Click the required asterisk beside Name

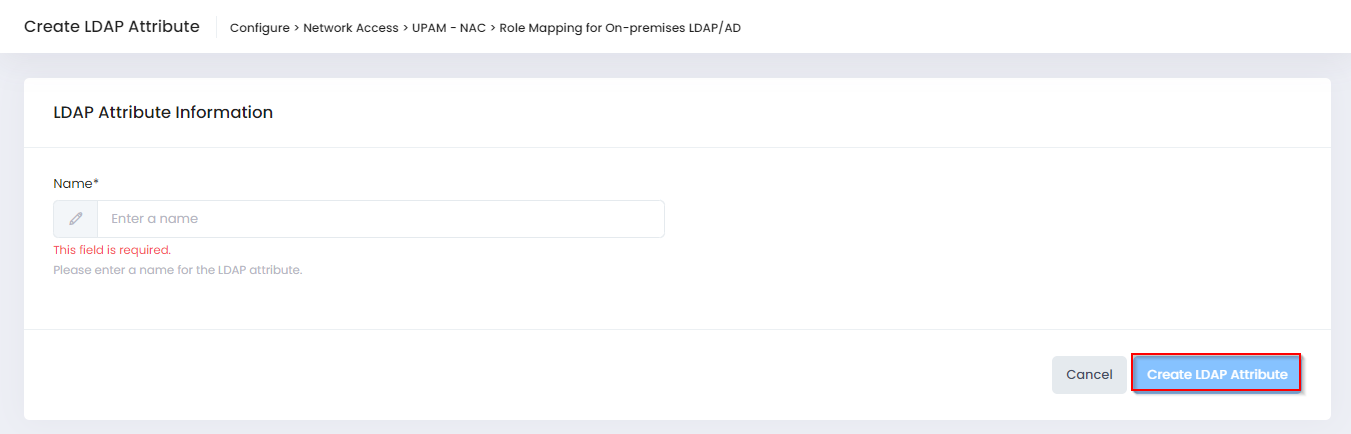point(96,183)
